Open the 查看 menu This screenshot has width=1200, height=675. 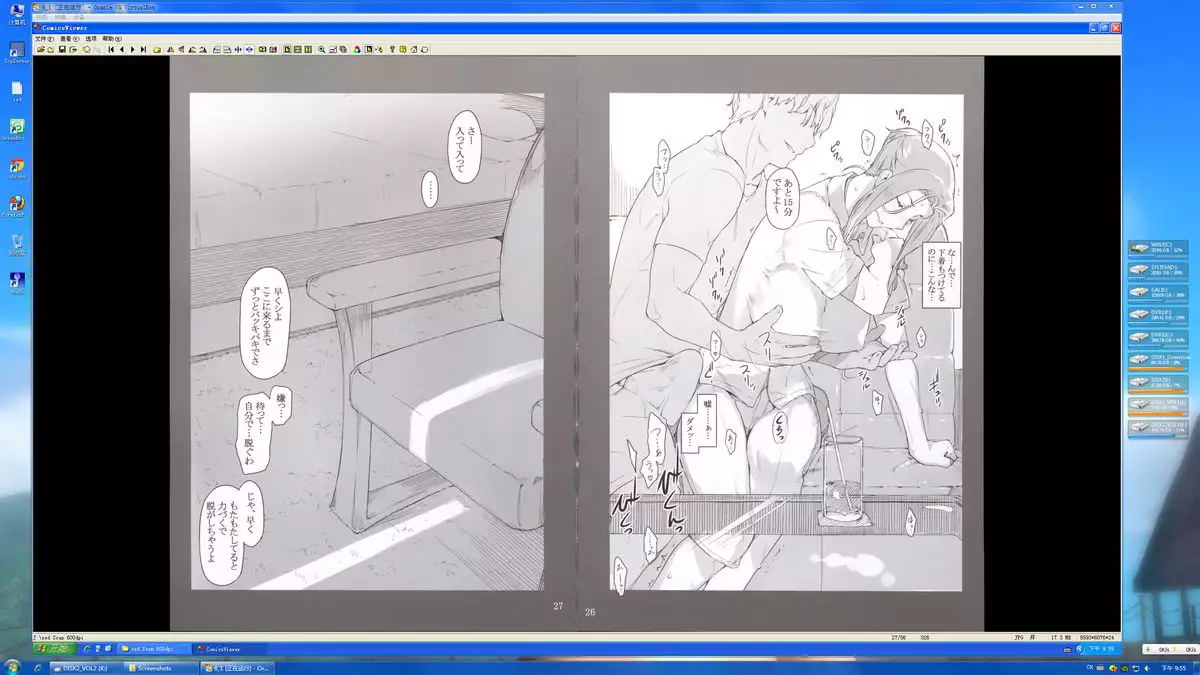tap(66, 39)
